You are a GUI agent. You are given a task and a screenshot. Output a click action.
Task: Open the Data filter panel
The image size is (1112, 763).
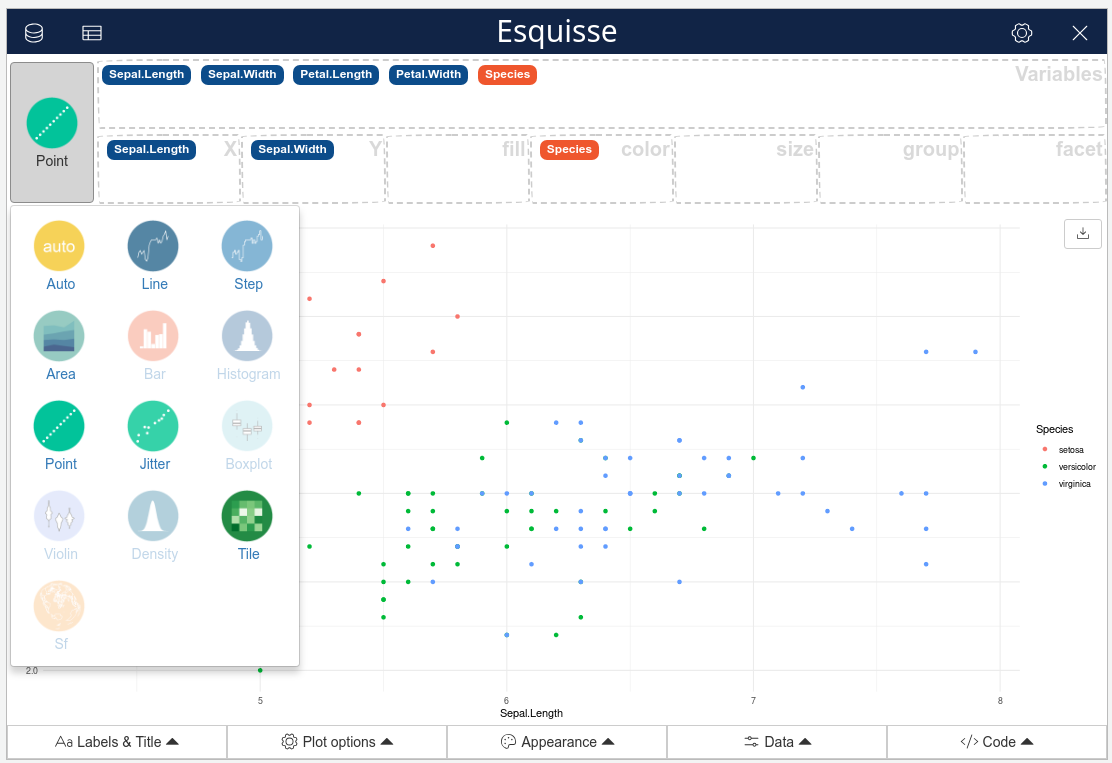coord(777,742)
